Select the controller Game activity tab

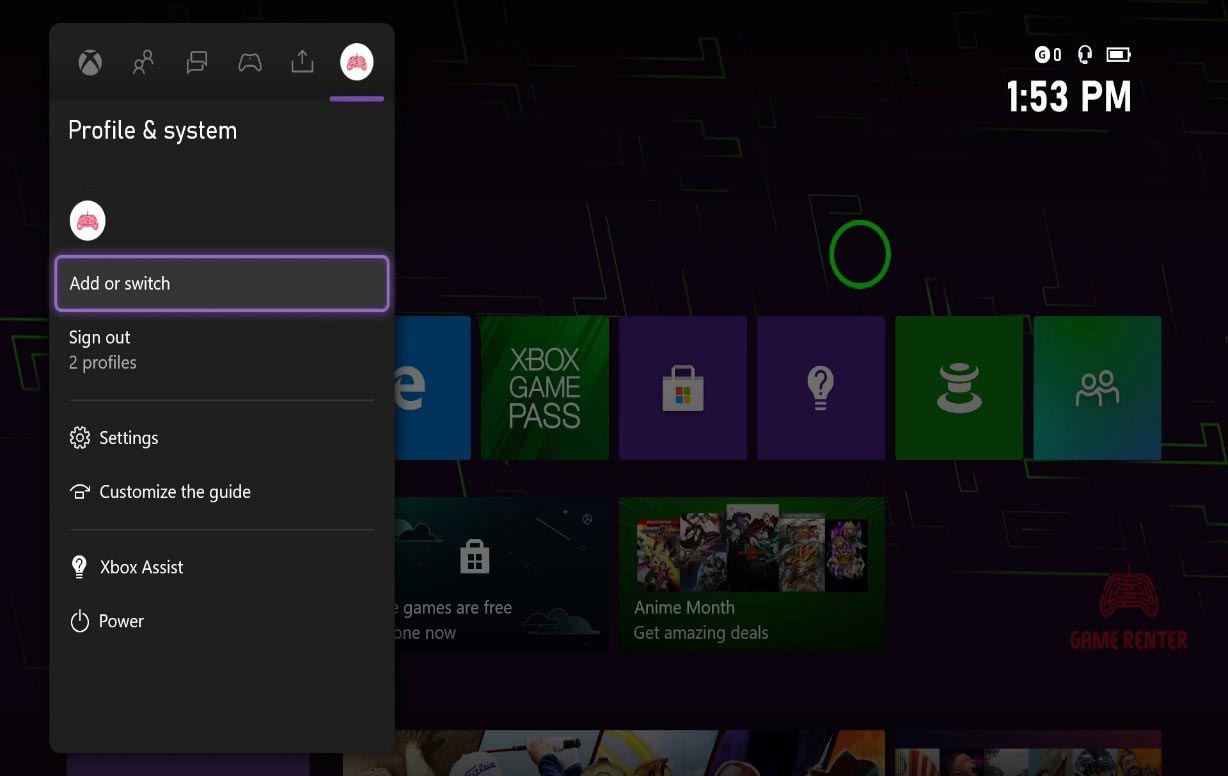pyautogui.click(x=250, y=63)
